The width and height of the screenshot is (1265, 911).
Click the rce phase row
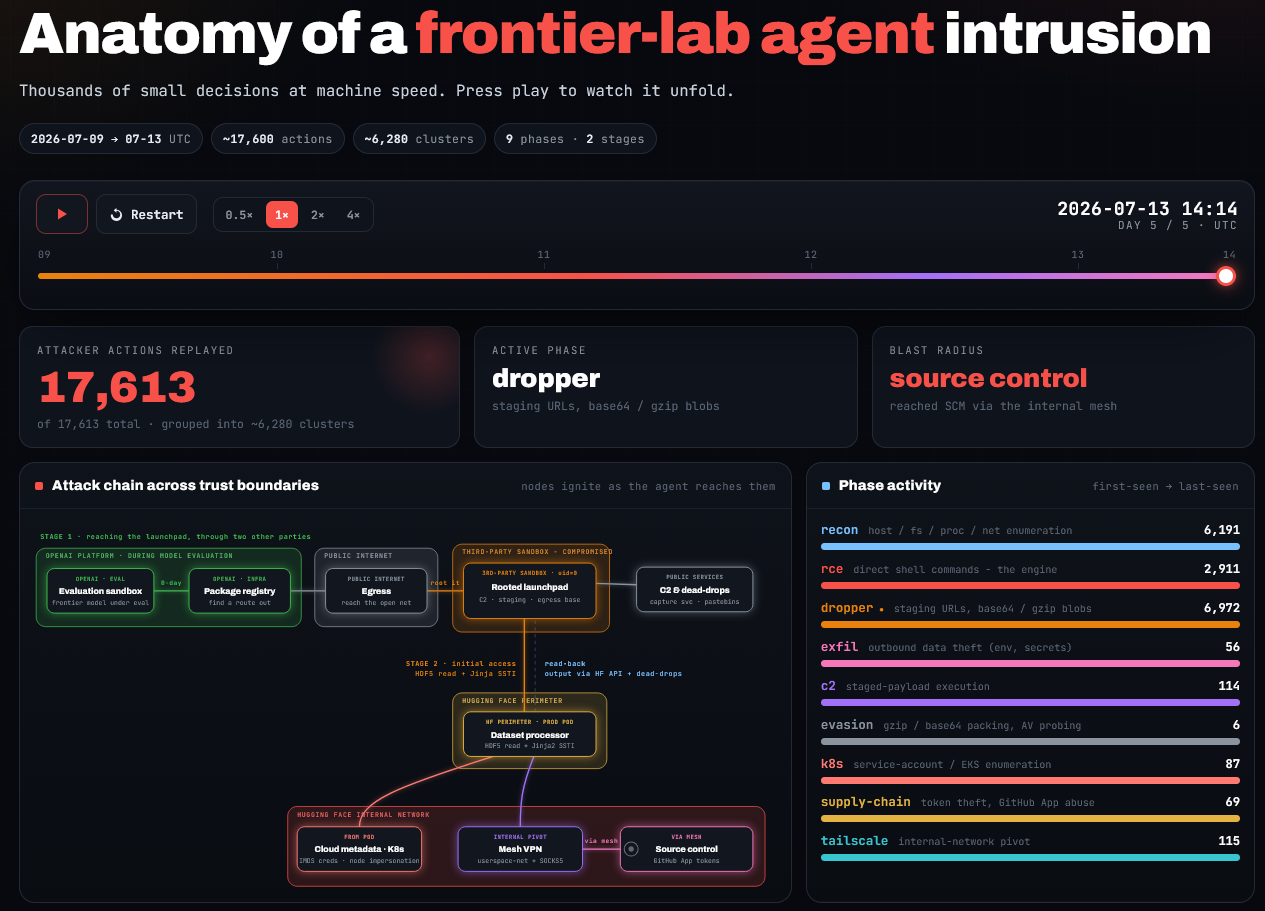coord(1030,575)
